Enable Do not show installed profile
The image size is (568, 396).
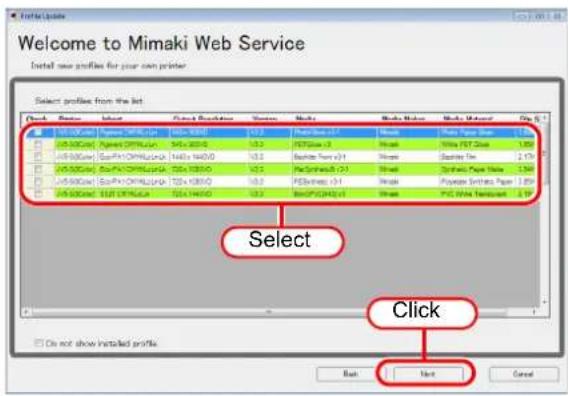point(39,343)
